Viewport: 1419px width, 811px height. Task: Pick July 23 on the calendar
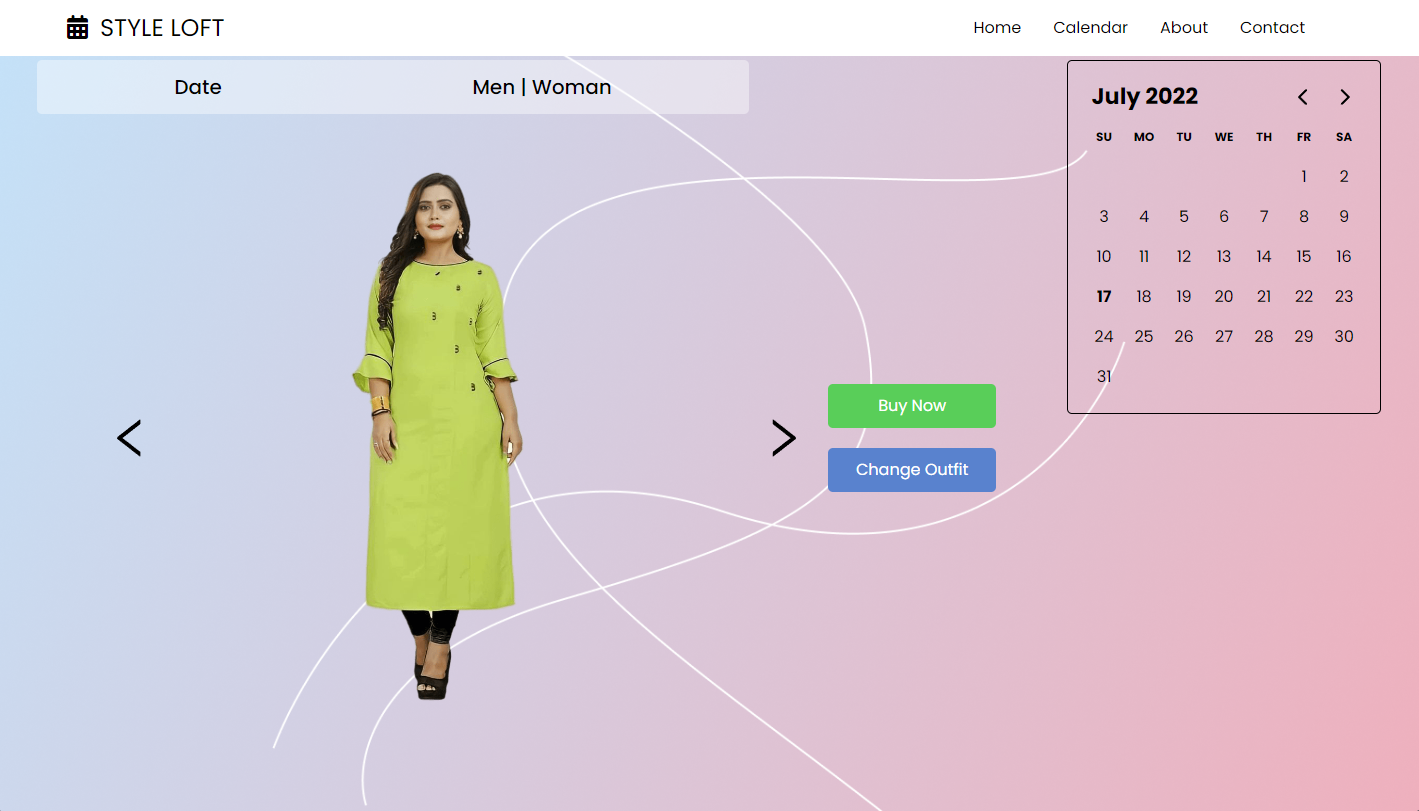click(x=1344, y=297)
